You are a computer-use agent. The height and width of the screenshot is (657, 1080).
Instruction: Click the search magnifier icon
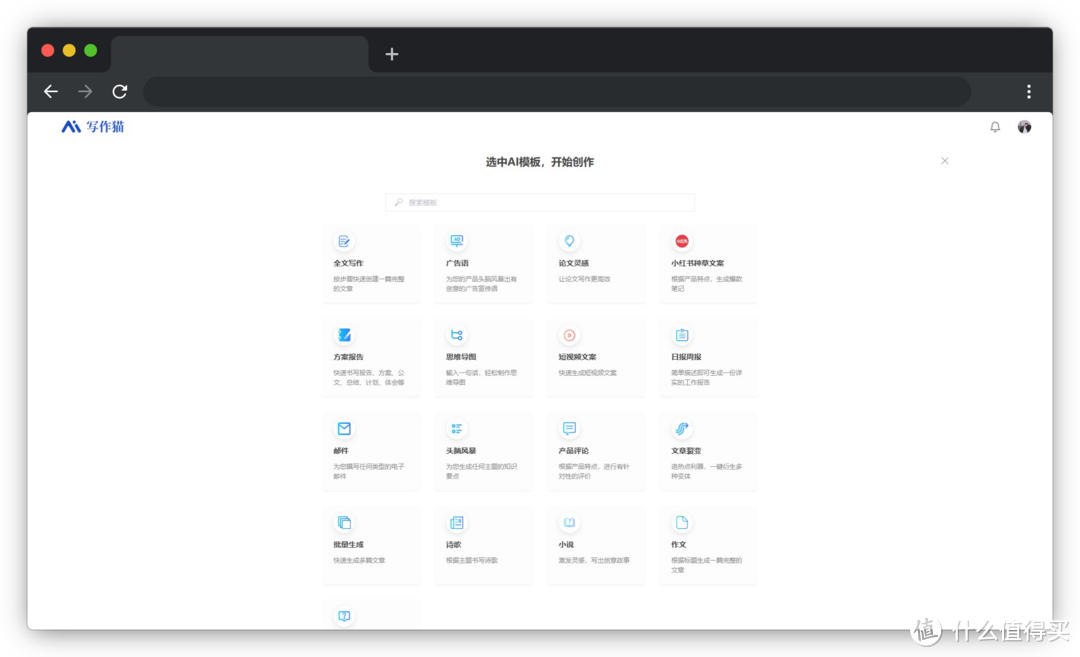(x=399, y=202)
